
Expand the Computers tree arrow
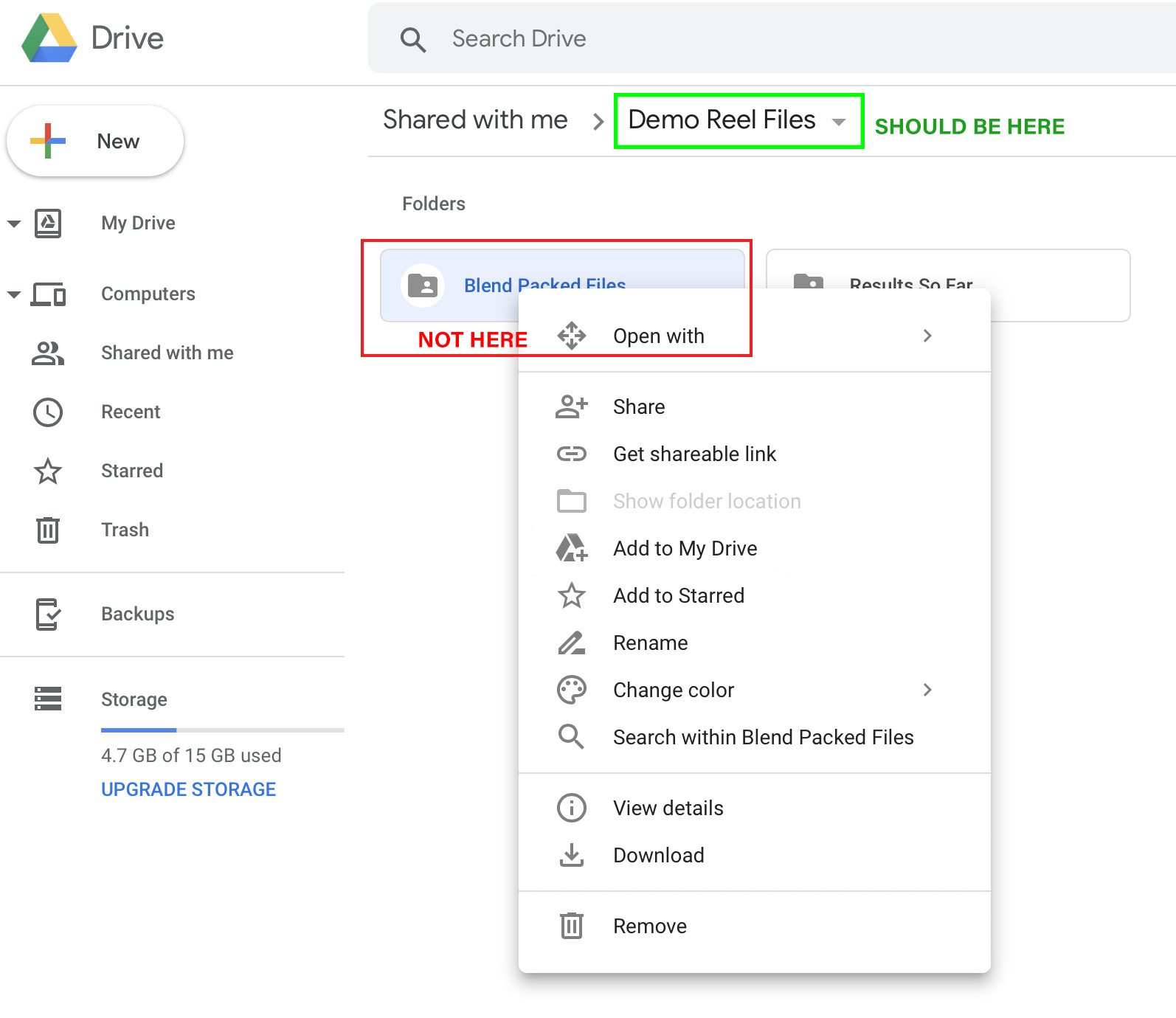coord(14,294)
